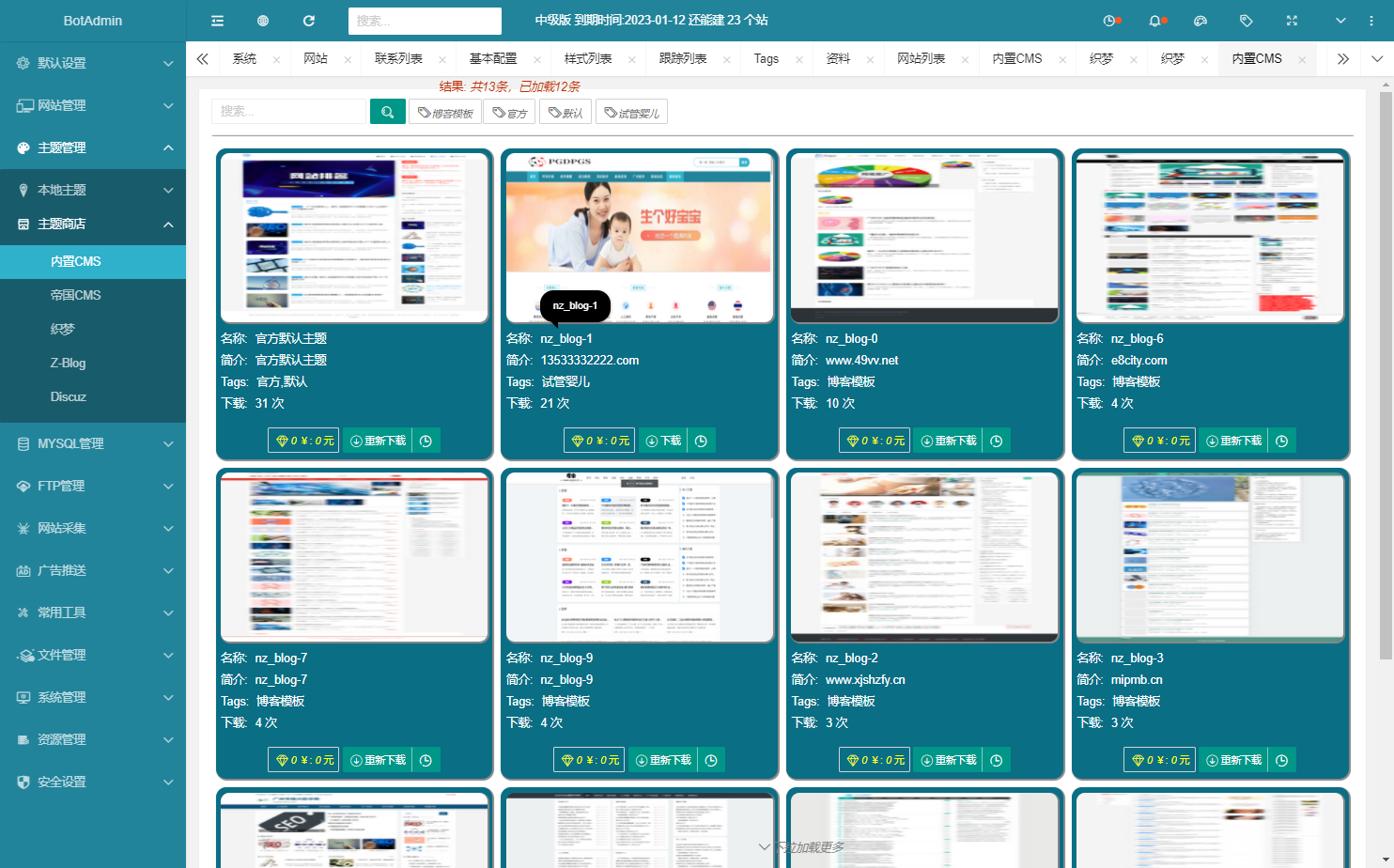Filter themes by 官方 tag button
The height and width of the screenshot is (868, 1394).
pyautogui.click(x=510, y=113)
